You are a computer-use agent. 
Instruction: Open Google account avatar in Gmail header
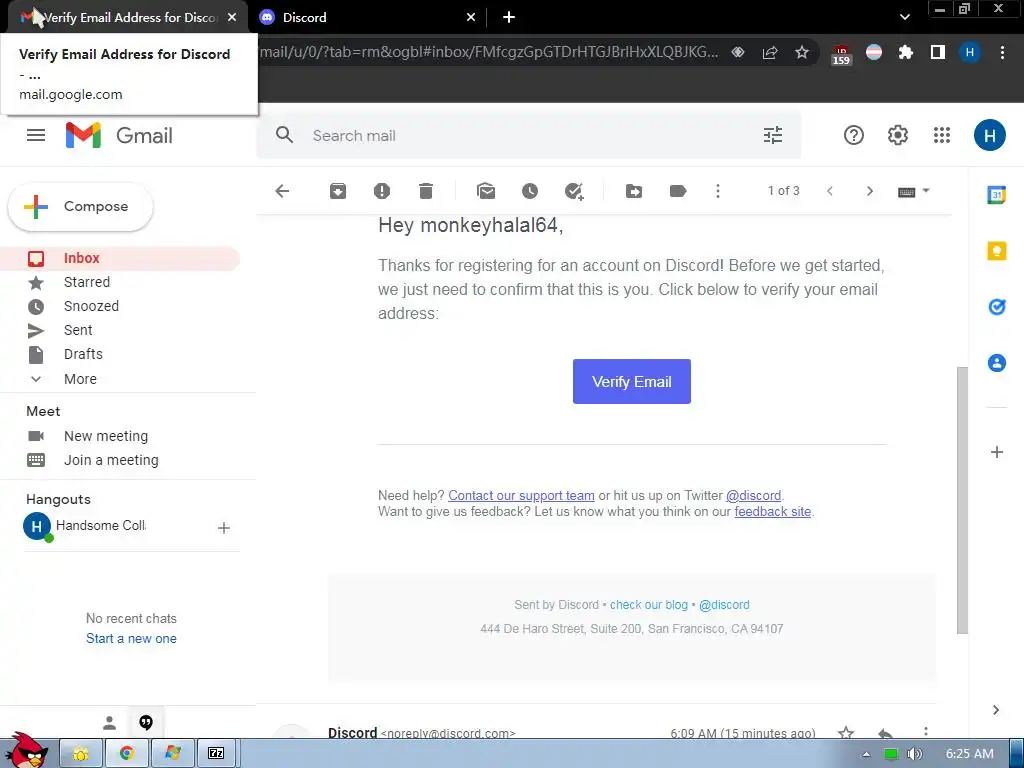tap(989, 135)
